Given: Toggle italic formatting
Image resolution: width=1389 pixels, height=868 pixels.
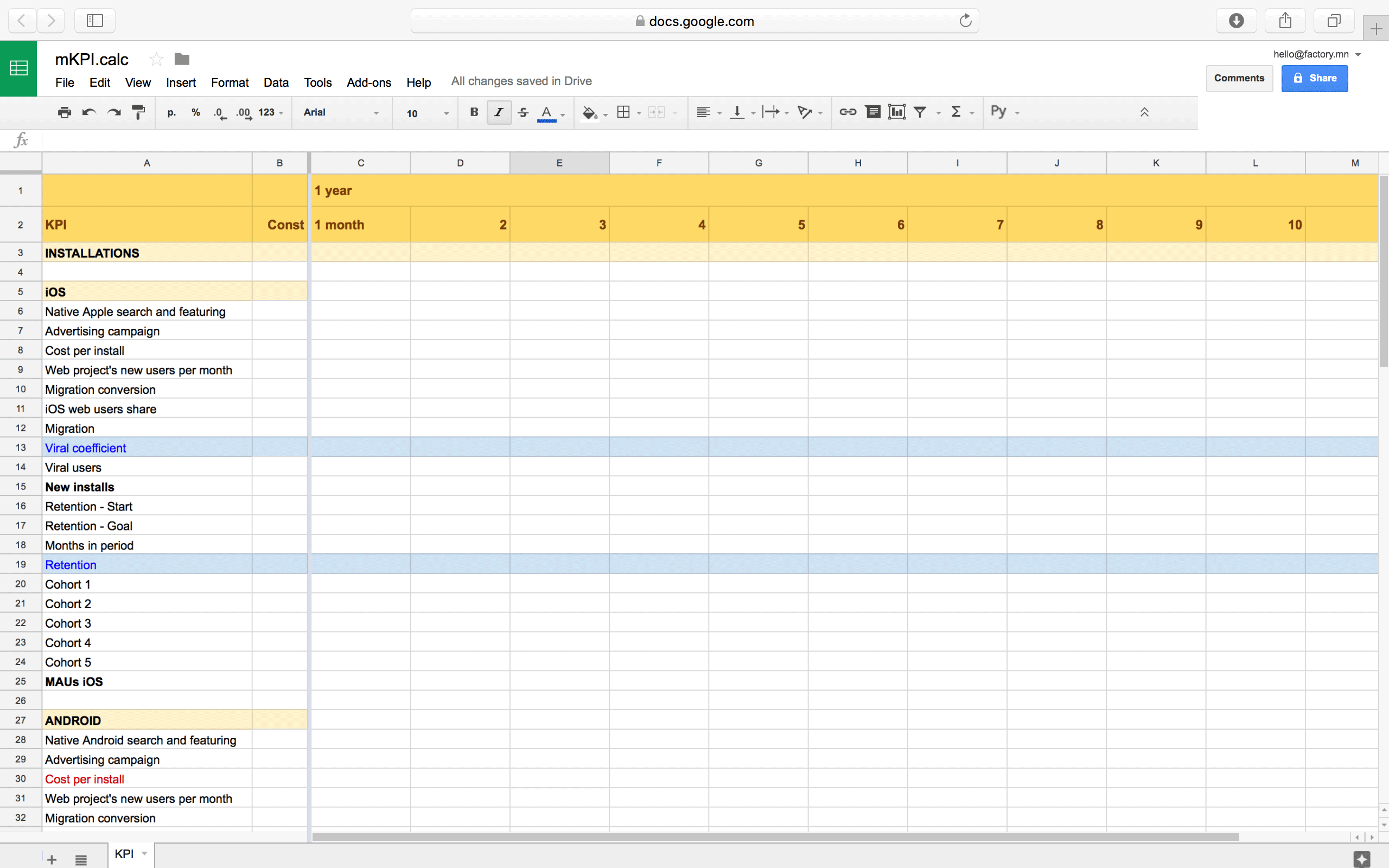Looking at the screenshot, I should (499, 112).
